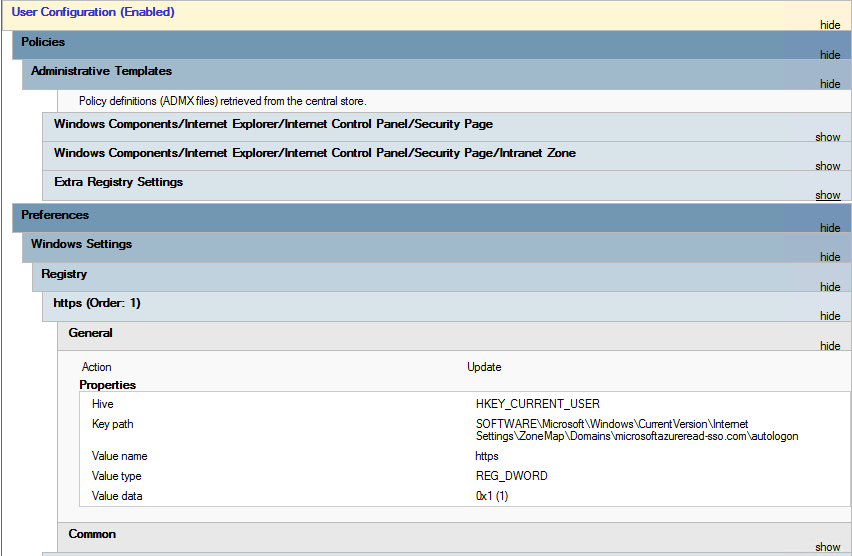Screen dimensions: 852x556
Task: Click the Properties label under Action
Action: pyautogui.click(x=107, y=385)
